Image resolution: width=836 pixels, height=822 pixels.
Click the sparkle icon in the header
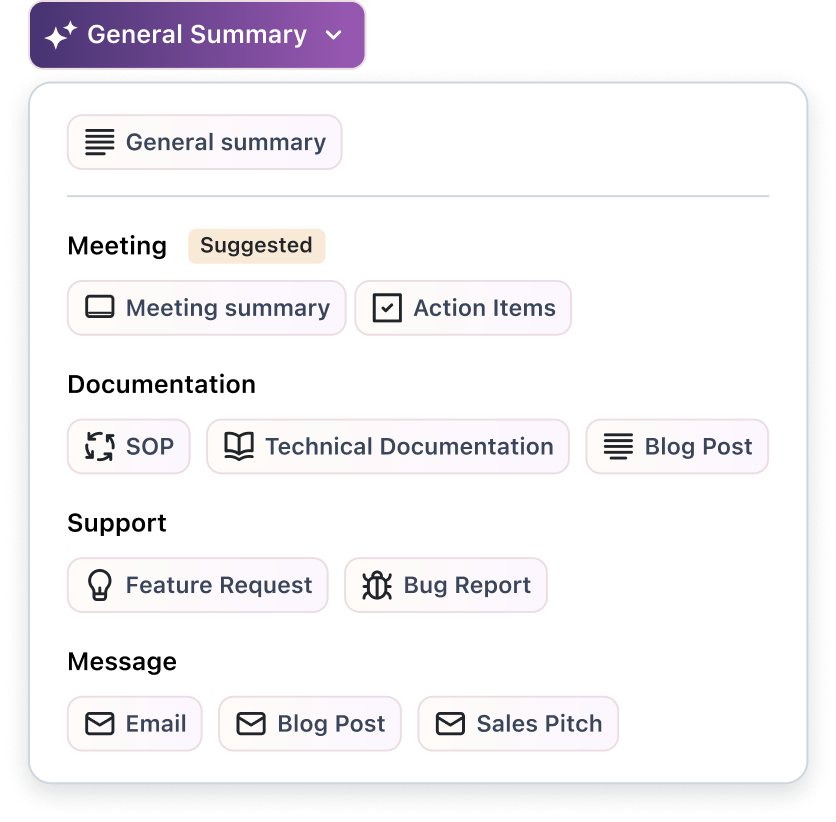pyautogui.click(x=60, y=35)
